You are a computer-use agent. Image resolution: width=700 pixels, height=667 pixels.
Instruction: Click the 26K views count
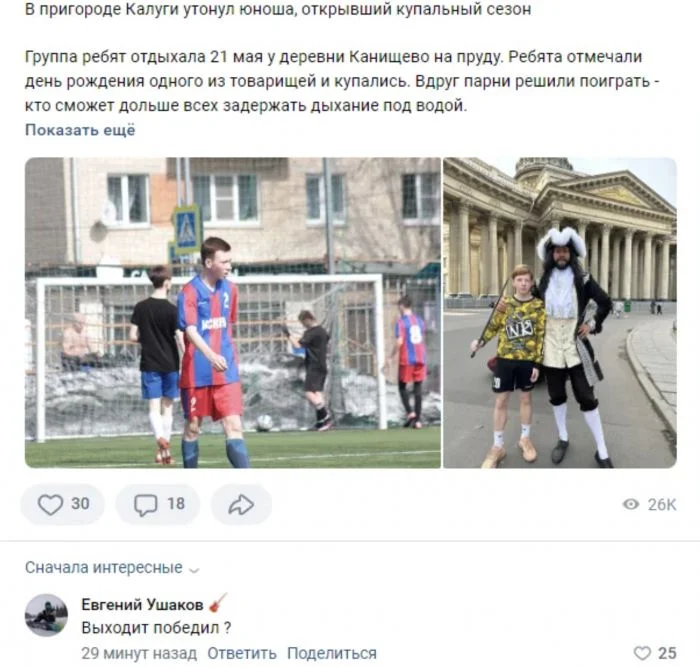662,504
